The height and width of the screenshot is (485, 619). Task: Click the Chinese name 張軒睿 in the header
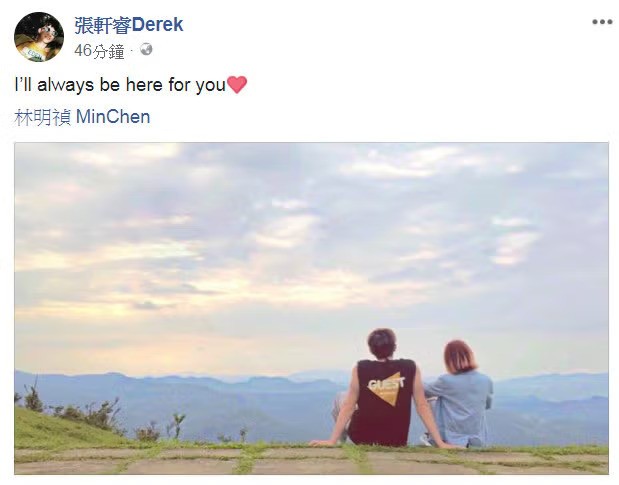(x=102, y=25)
